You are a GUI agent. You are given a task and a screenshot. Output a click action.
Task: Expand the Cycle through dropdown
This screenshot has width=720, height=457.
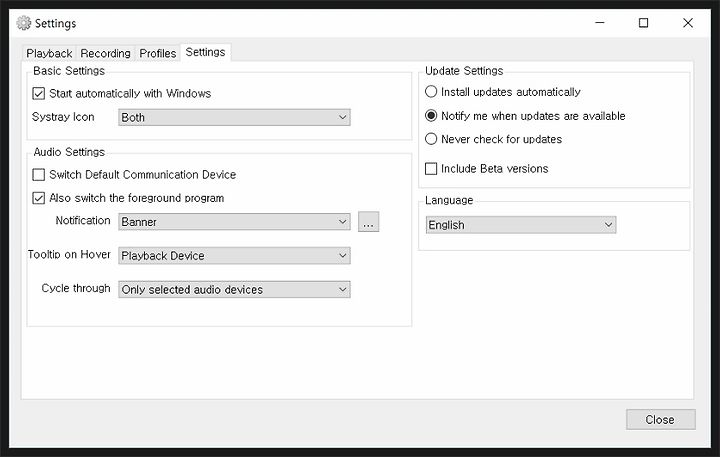point(234,289)
